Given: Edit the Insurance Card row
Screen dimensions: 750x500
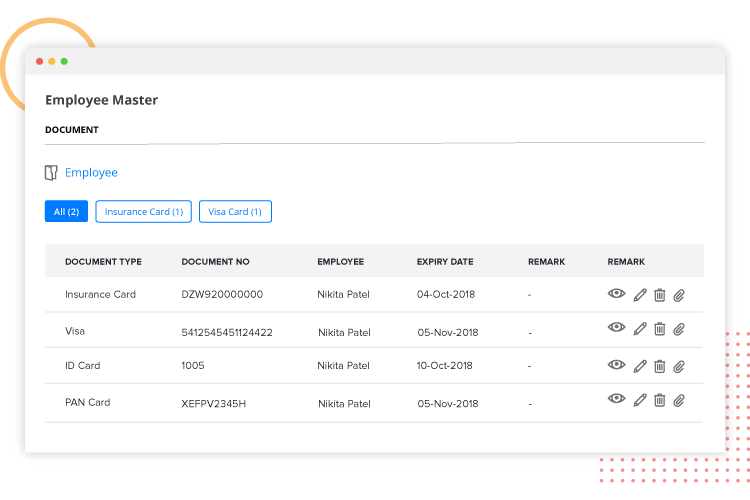Looking at the screenshot, I should [640, 295].
